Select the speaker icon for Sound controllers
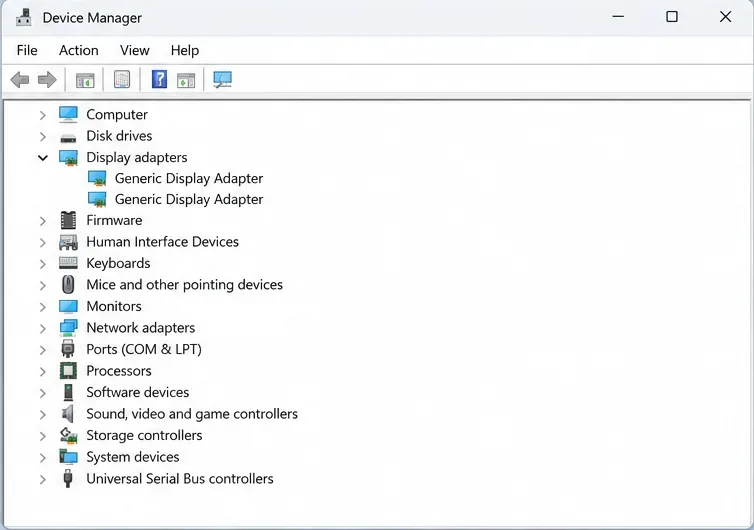Image resolution: width=754 pixels, height=530 pixels. click(68, 414)
